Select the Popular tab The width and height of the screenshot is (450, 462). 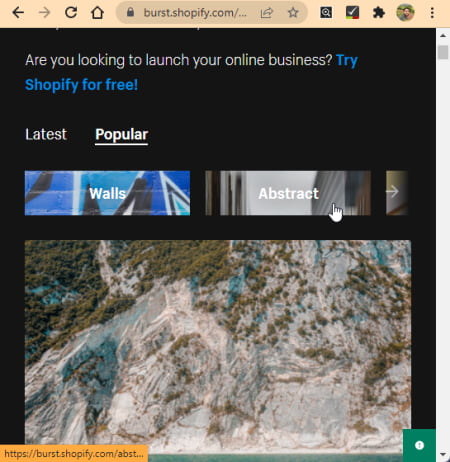point(121,135)
